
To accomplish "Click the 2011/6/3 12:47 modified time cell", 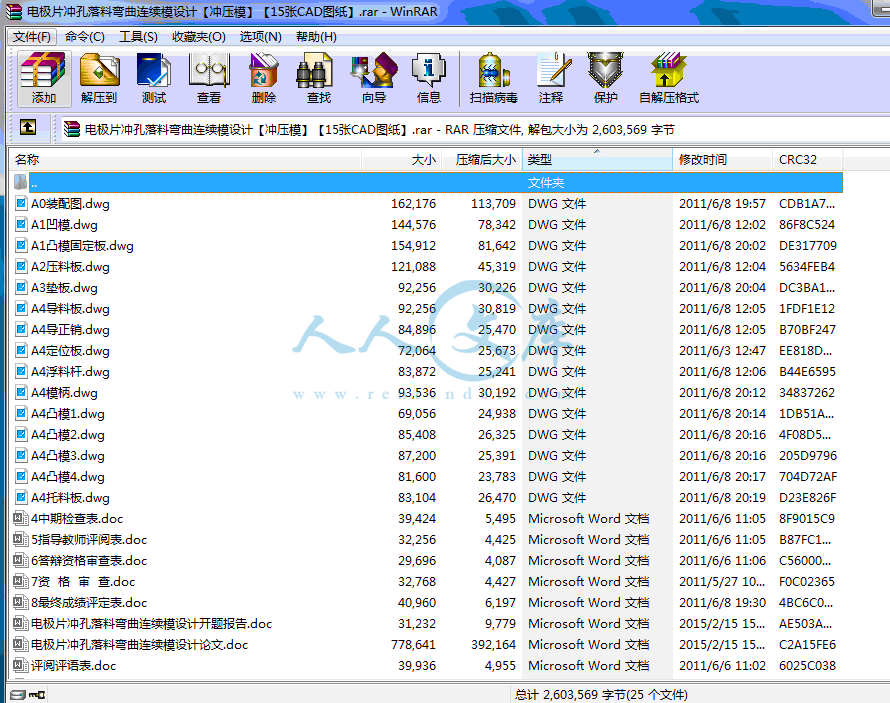I will [722, 351].
